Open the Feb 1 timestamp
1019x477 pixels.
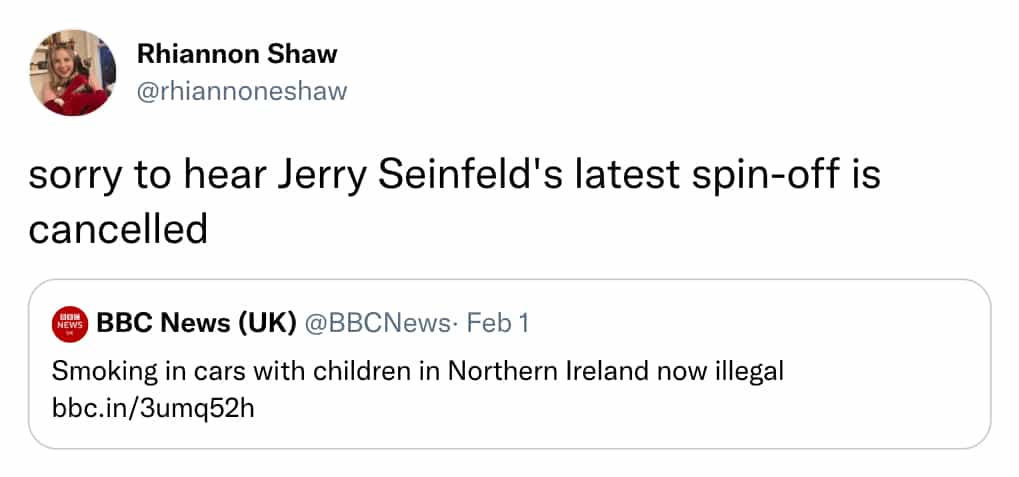tap(498, 323)
